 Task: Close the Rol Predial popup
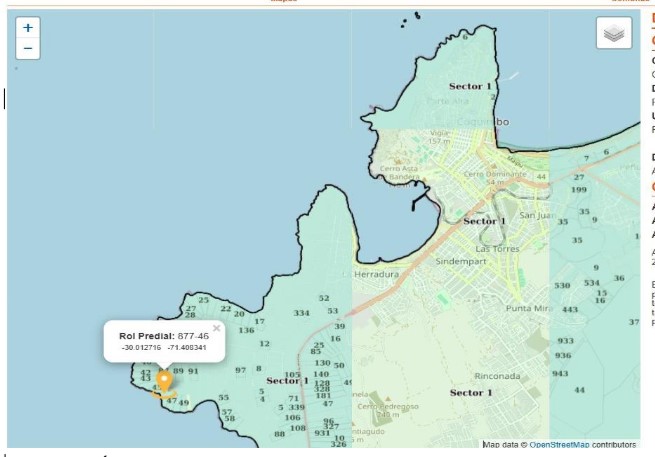coord(216,327)
